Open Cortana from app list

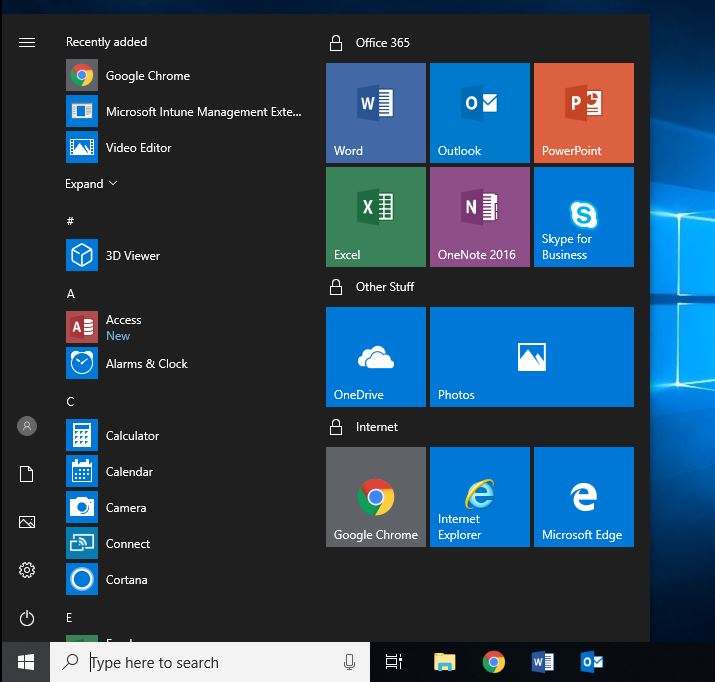(x=185, y=579)
